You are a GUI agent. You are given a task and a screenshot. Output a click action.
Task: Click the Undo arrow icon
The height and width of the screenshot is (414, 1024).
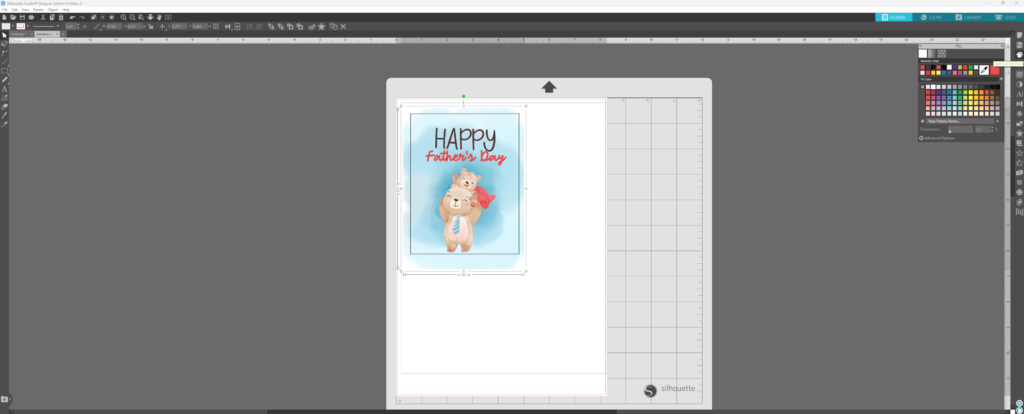coord(72,17)
